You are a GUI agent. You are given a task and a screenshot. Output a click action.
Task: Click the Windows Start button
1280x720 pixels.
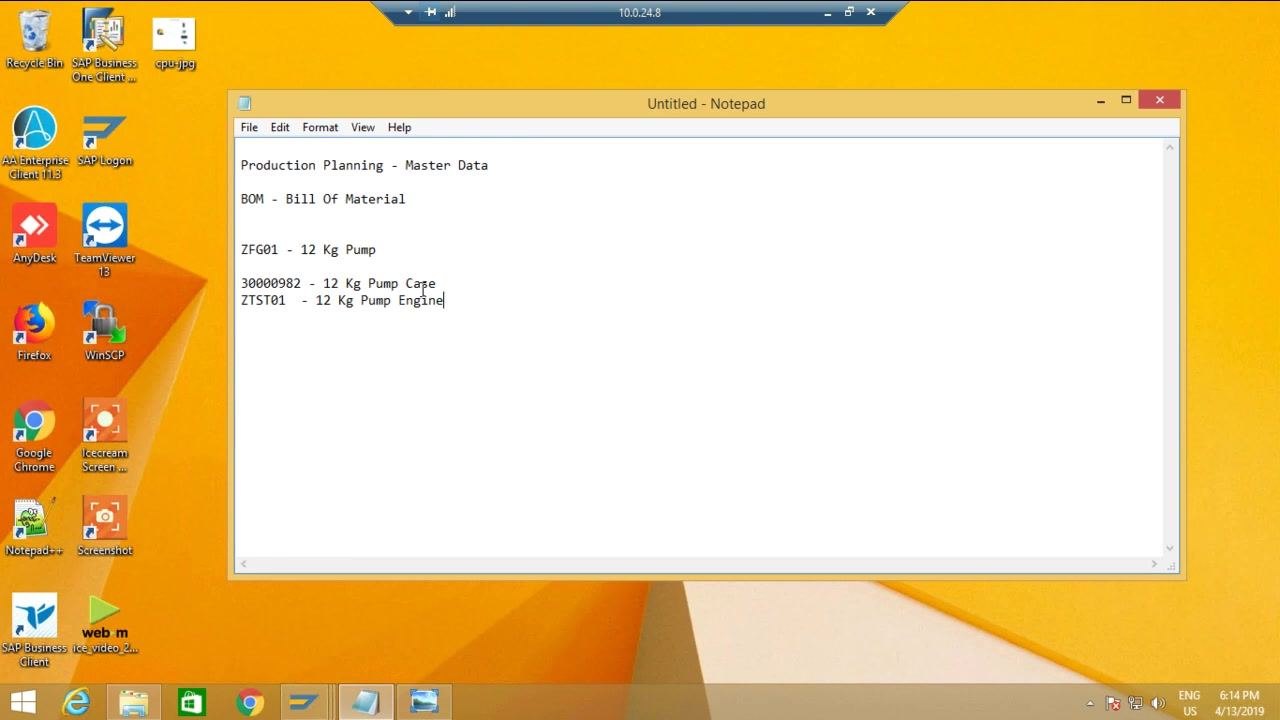[22, 702]
